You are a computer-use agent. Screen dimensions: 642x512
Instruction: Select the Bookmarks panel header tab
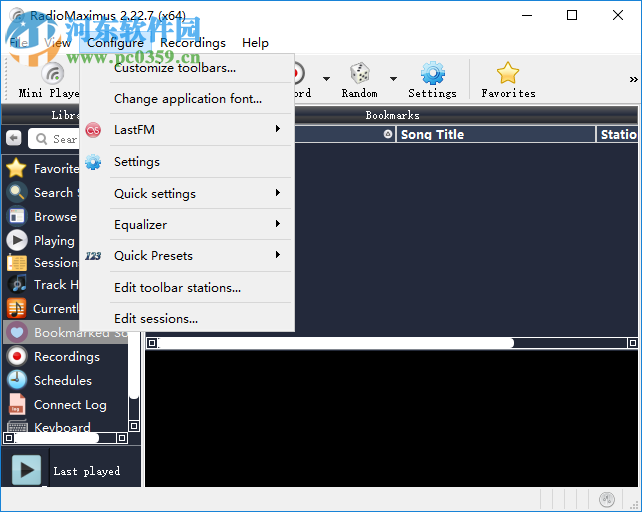coord(392,115)
